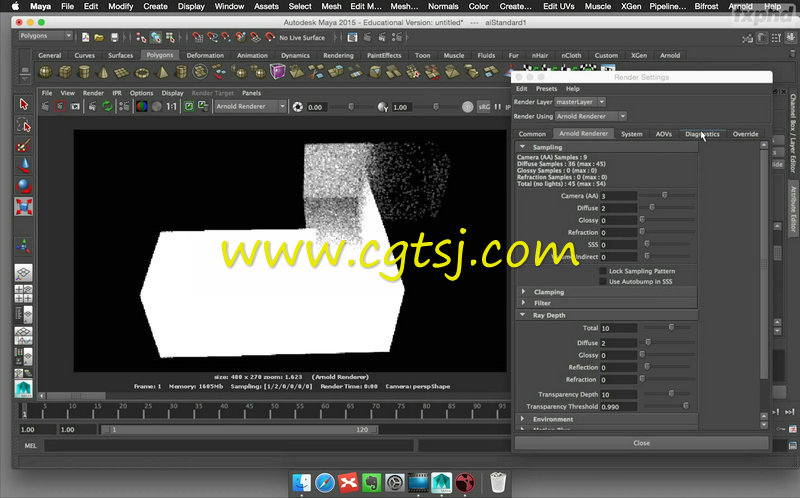Click the snapshot camera icon in Render View
The height and width of the screenshot is (498, 800).
(x=76, y=107)
